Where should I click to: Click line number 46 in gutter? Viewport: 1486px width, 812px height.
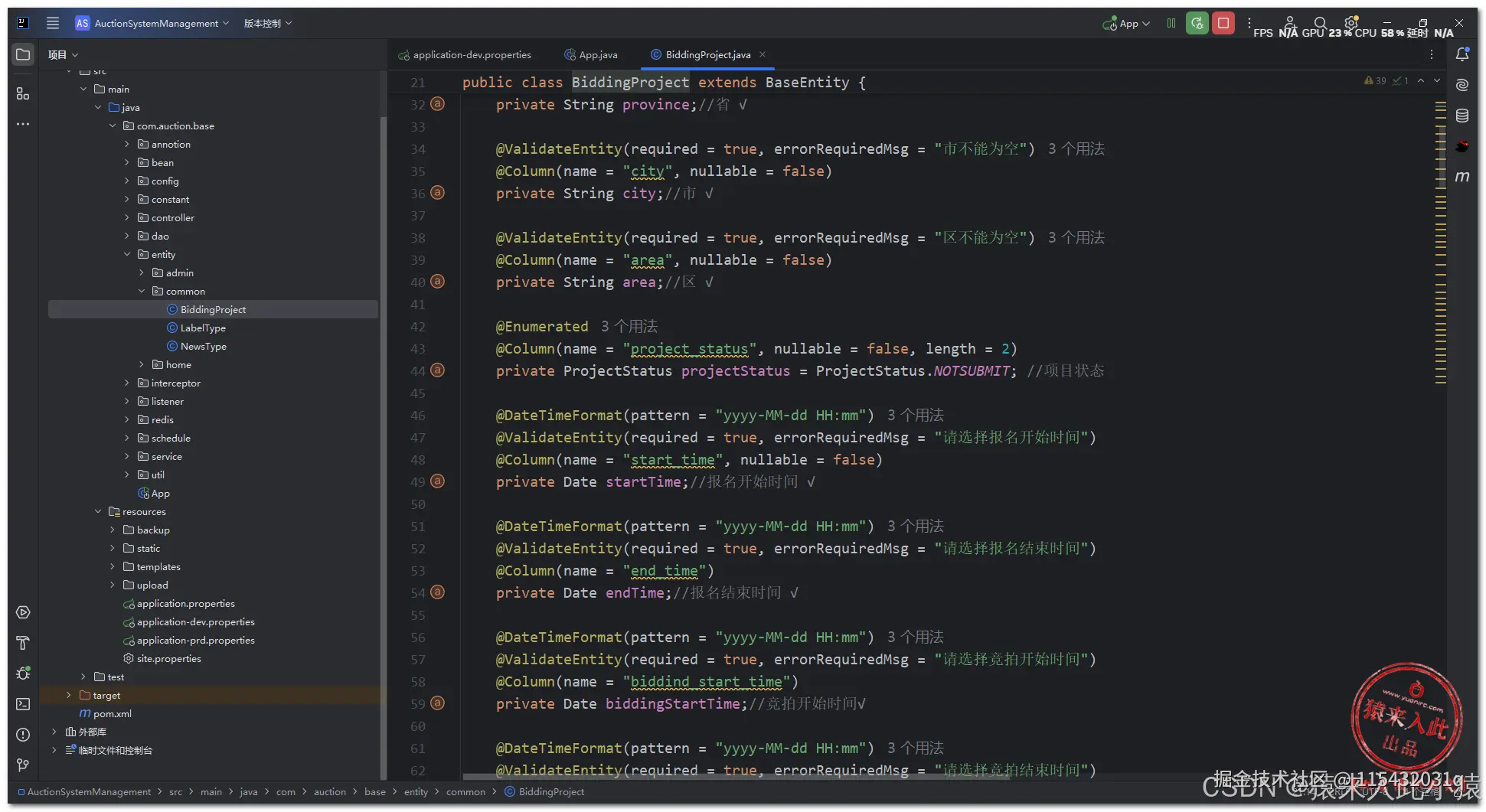tap(417, 415)
